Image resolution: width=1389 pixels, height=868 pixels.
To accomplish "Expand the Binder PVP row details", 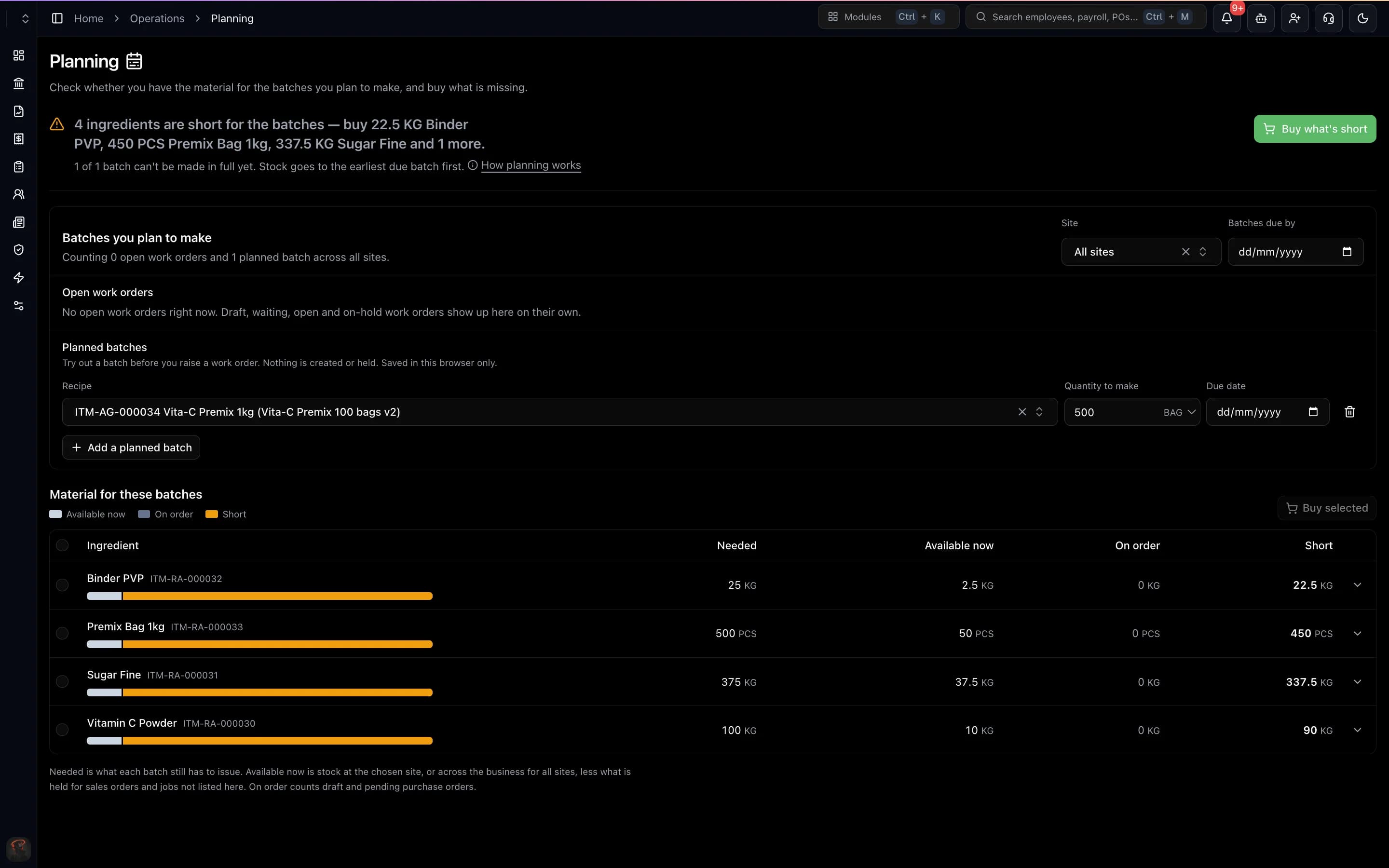I will (x=1357, y=585).
